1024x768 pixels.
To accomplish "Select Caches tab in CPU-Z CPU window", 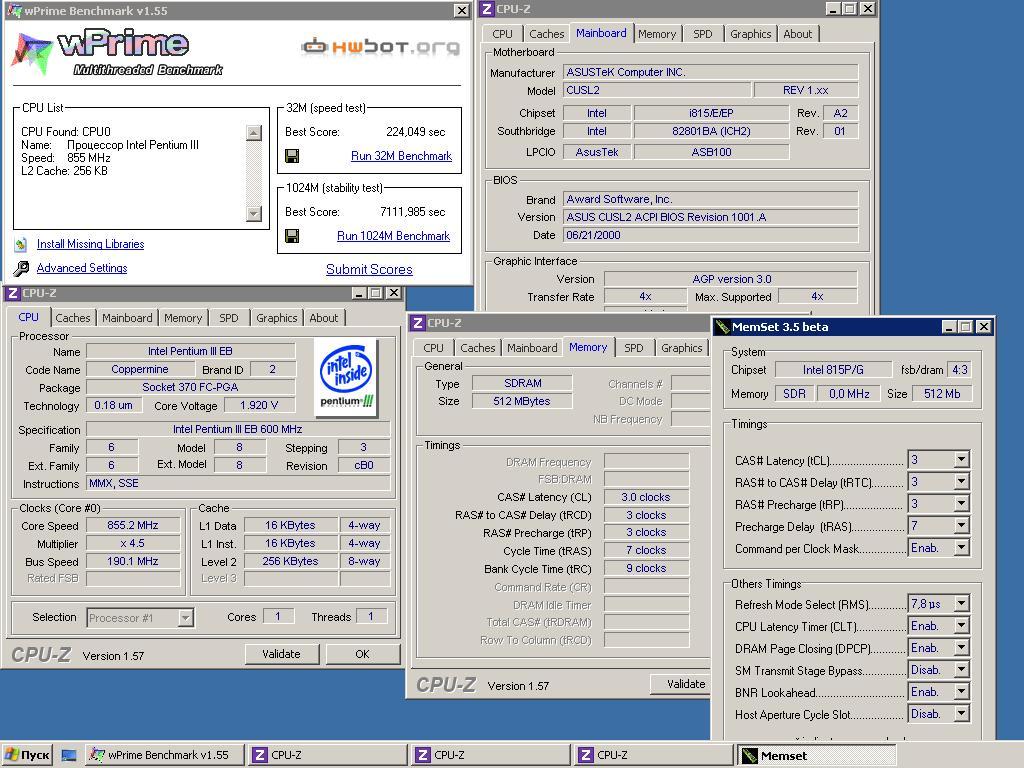I will (72, 318).
